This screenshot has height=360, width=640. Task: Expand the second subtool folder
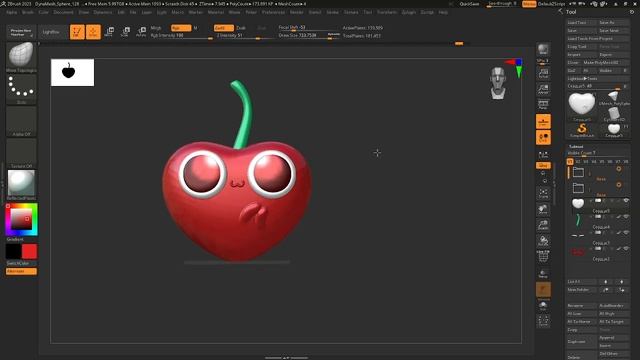click(x=578, y=188)
